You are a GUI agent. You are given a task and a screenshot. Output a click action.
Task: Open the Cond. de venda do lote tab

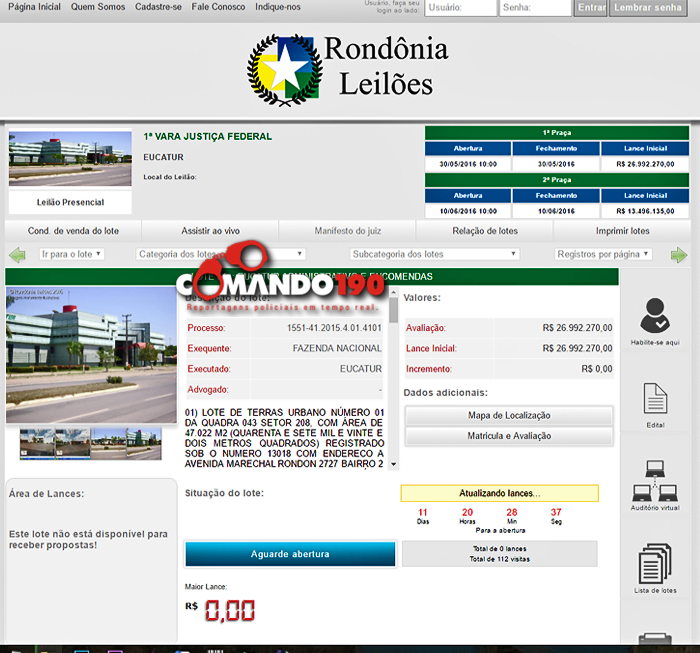click(73, 231)
